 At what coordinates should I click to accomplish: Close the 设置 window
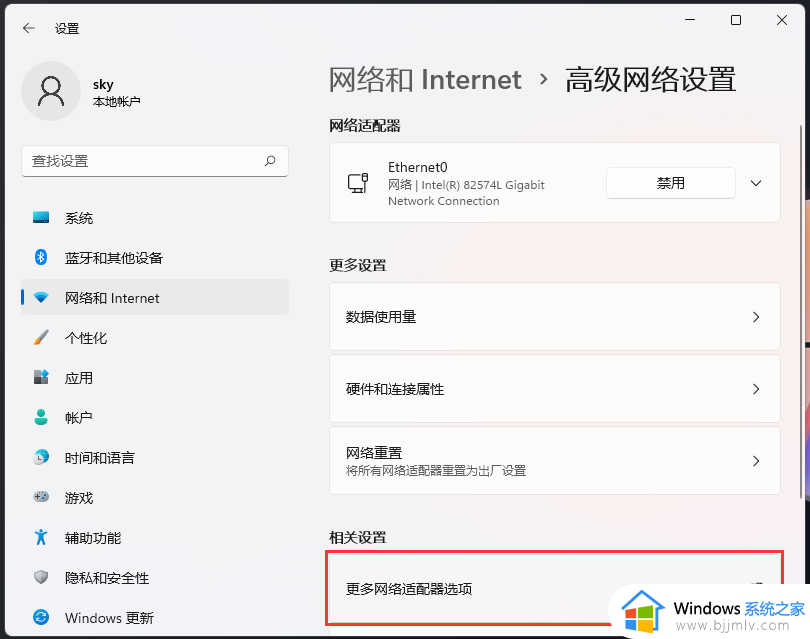pos(782,20)
